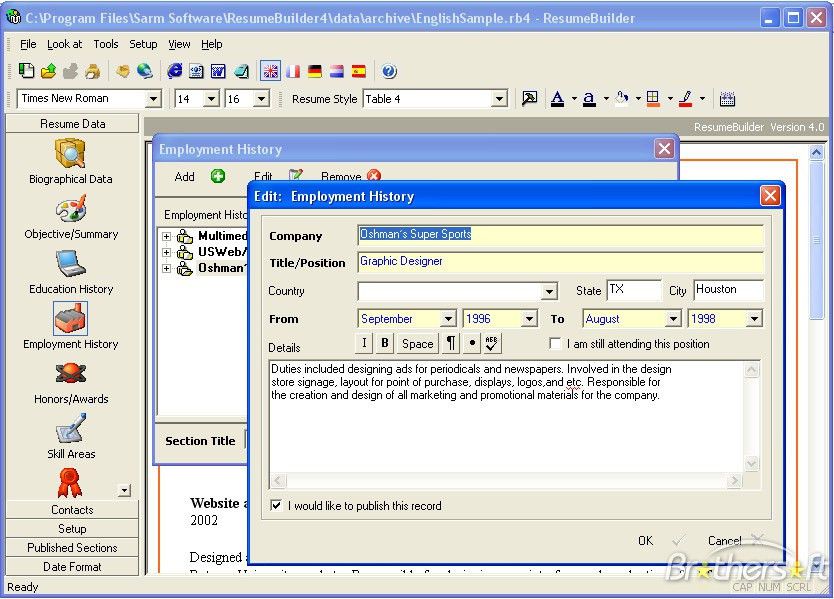This screenshot has height=599, width=834.
Task: Click the blue Help question mark icon
Action: click(x=389, y=71)
